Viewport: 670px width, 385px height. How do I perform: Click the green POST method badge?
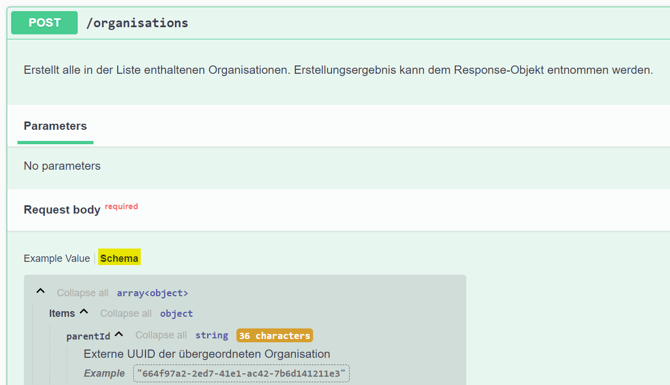44,23
